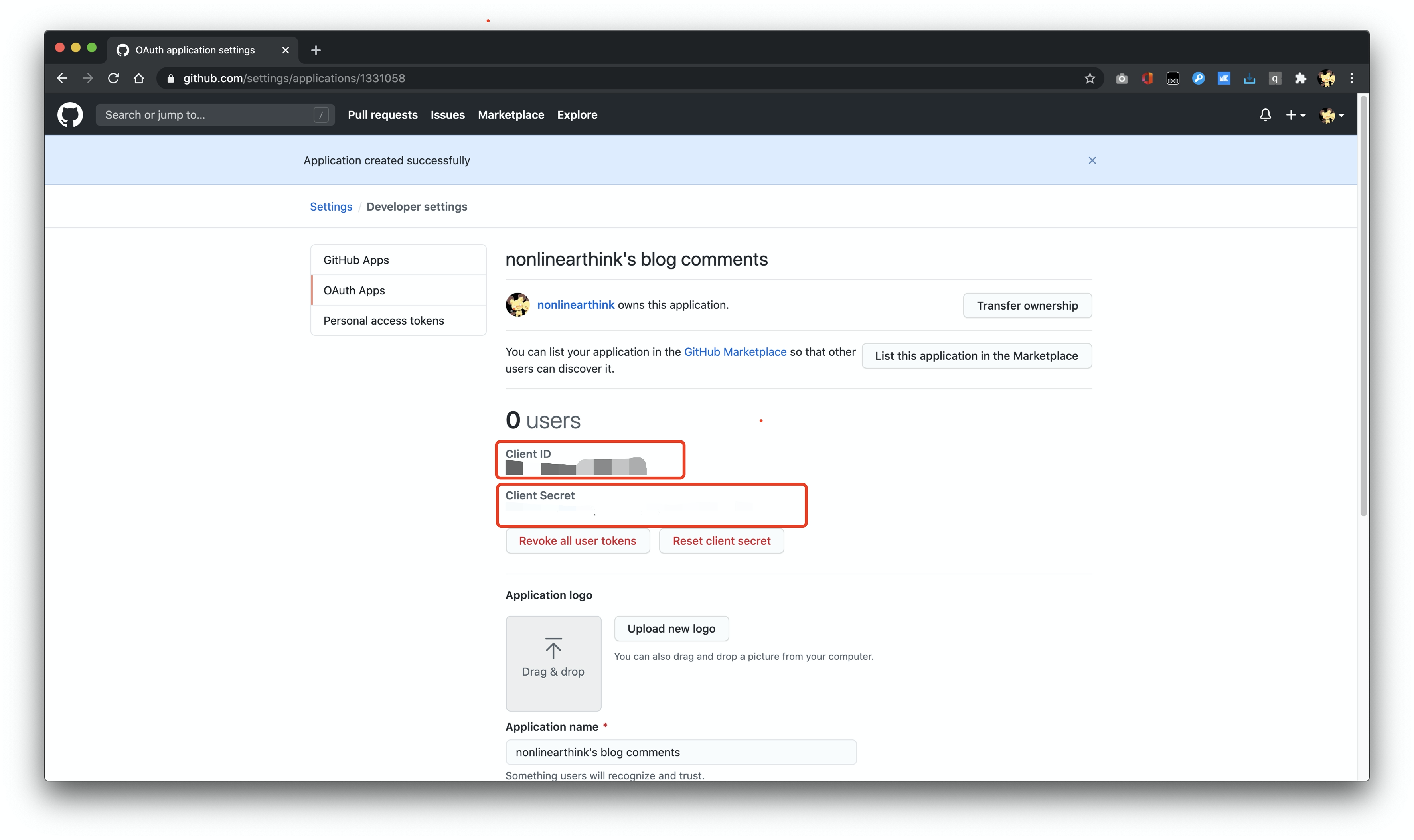Focus the Search or jump to field

coord(215,115)
